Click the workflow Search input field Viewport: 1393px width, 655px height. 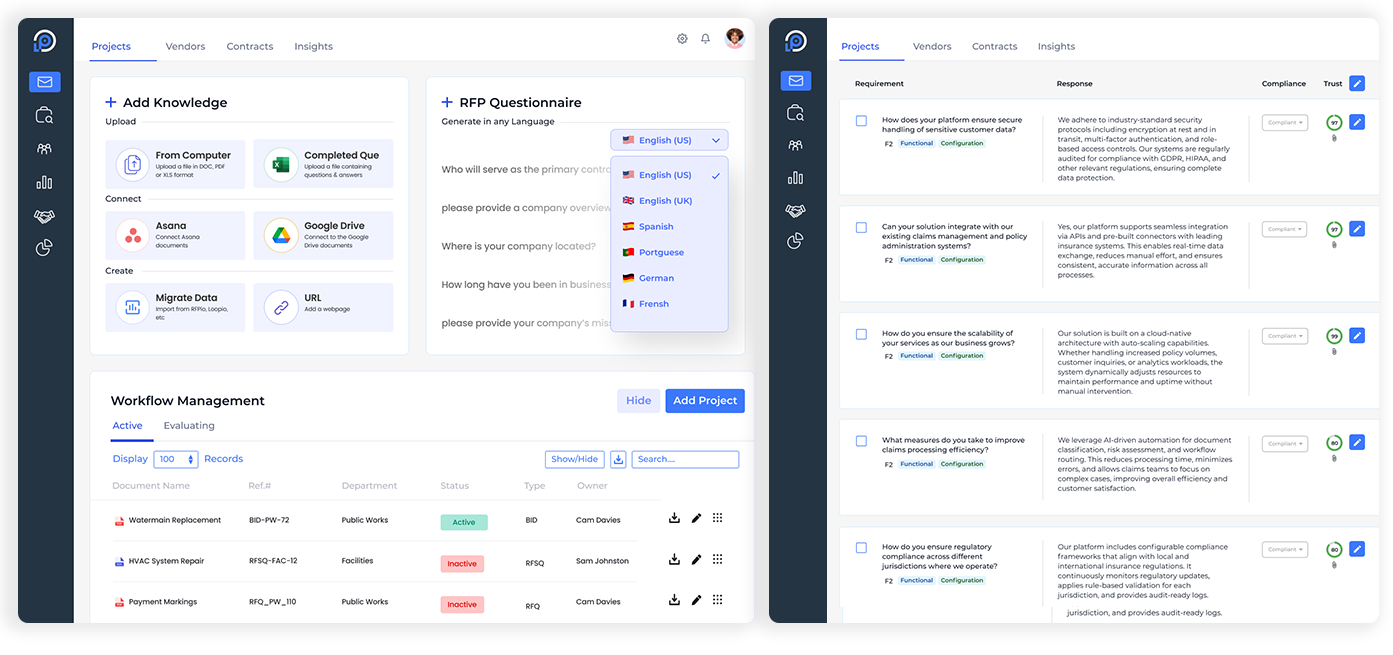click(685, 459)
